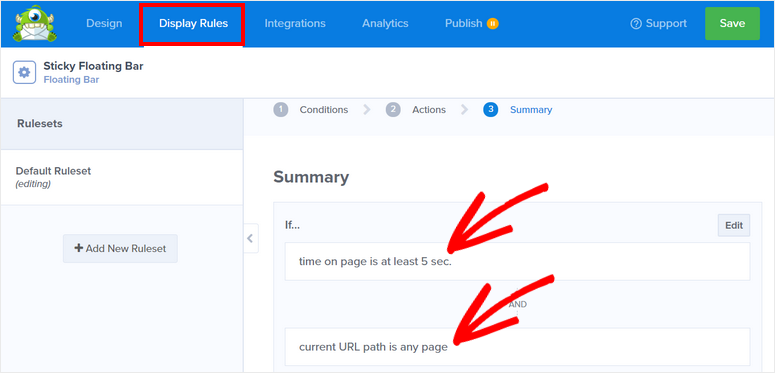
Task: Go to step 2 Actions
Action: click(416, 110)
